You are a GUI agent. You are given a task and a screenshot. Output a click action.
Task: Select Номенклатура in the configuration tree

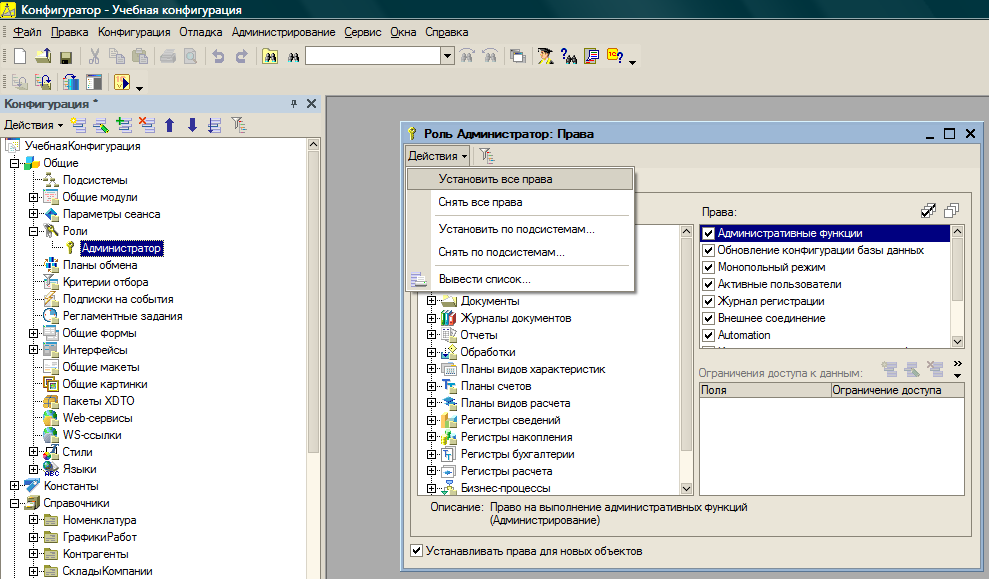[x=99, y=520]
